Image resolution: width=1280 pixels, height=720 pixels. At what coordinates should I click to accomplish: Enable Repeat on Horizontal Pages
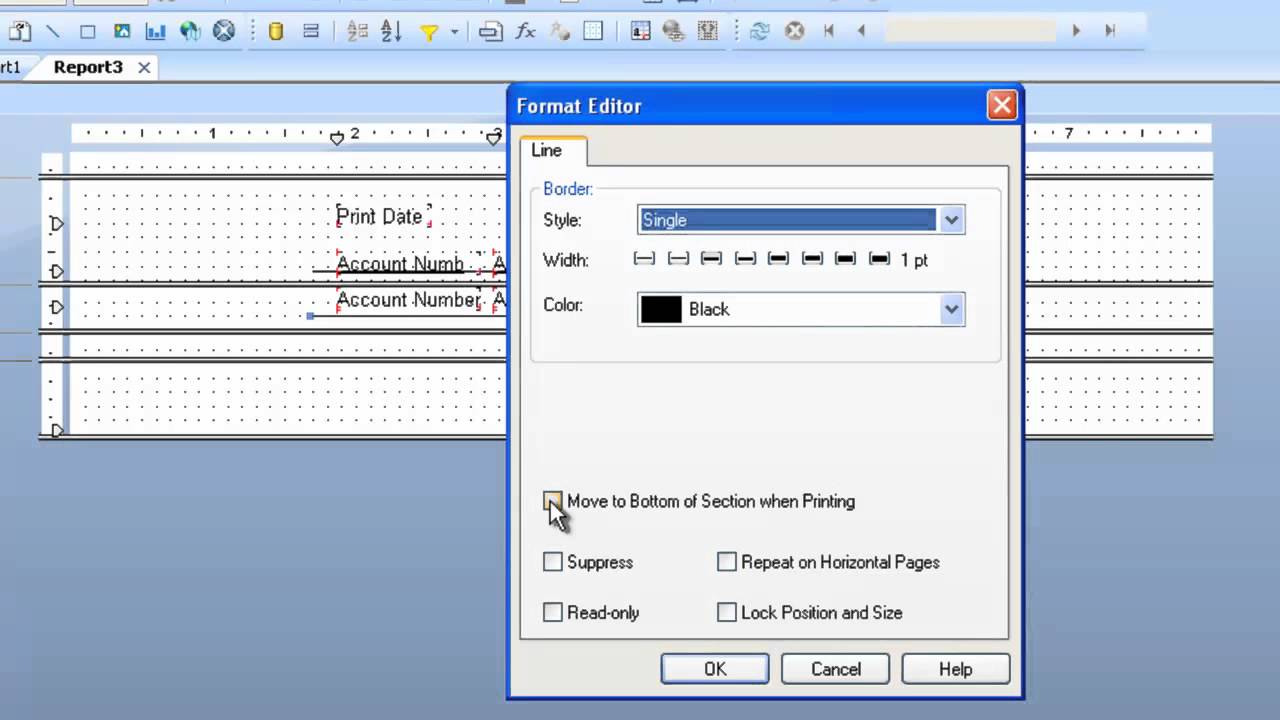[x=727, y=562]
